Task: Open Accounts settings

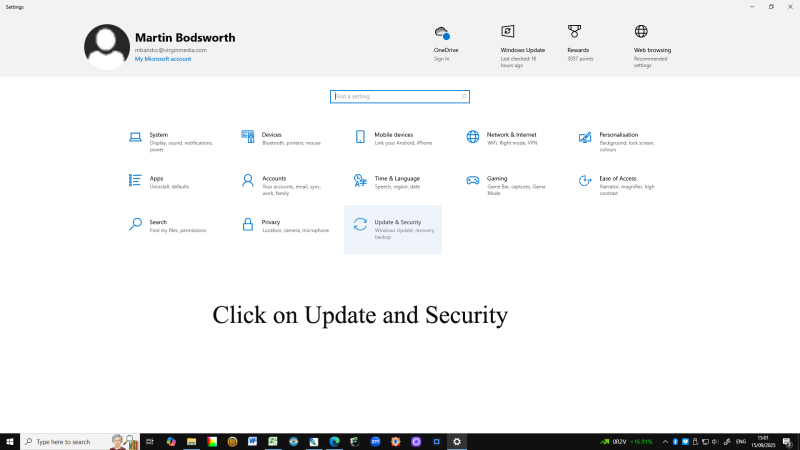Action: pyautogui.click(x=274, y=179)
